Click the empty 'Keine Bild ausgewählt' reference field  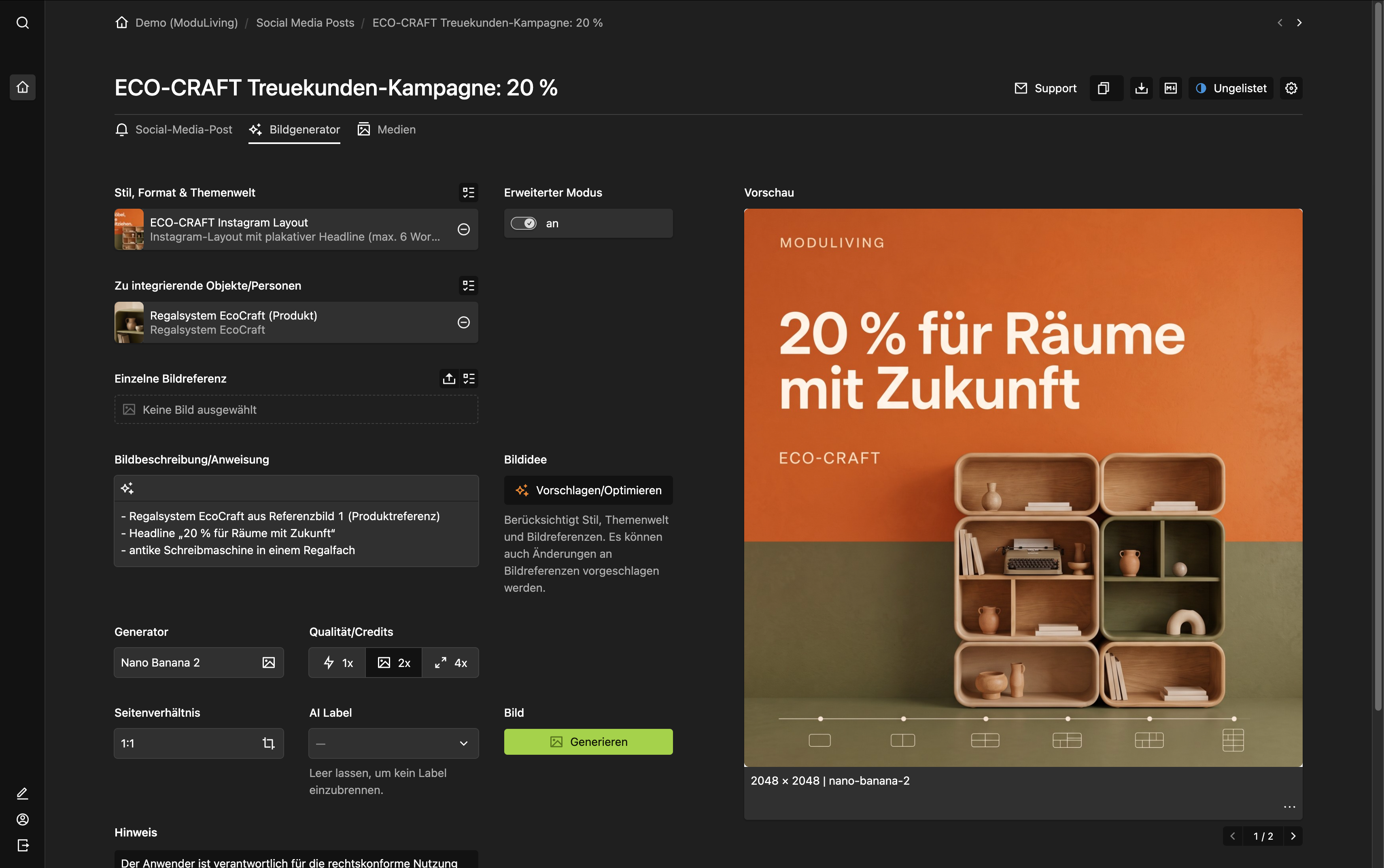point(296,410)
